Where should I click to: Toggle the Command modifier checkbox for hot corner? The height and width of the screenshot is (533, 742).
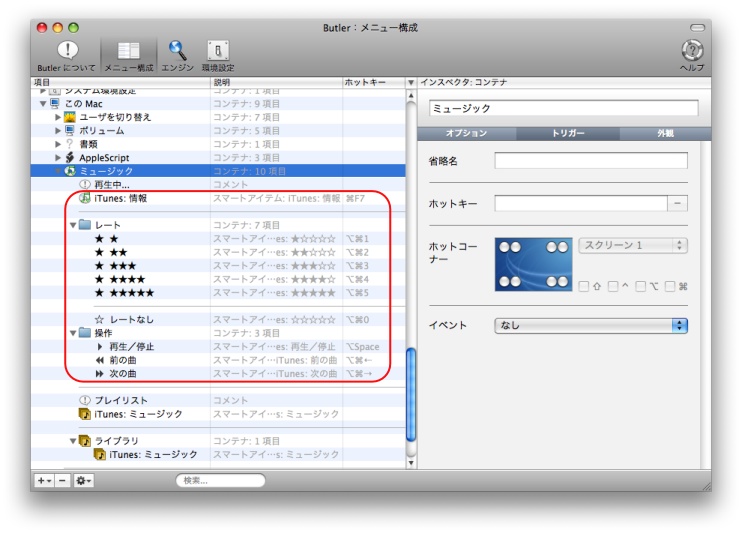[x=670, y=286]
